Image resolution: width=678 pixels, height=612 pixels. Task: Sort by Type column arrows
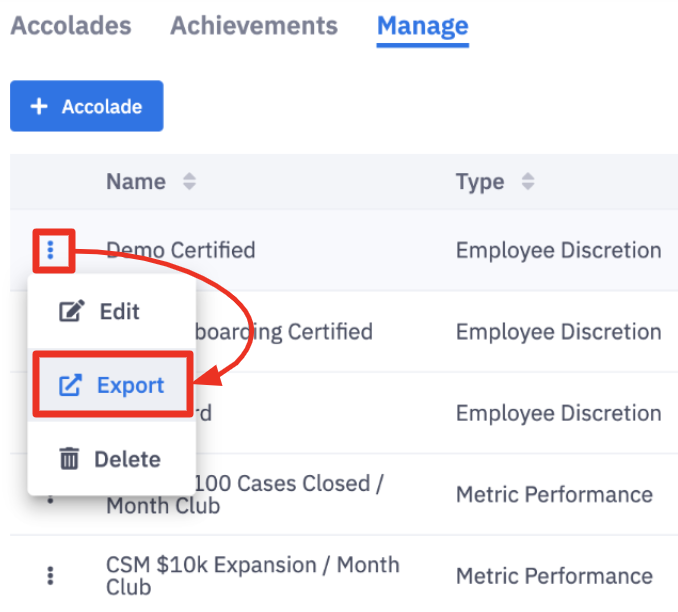(x=528, y=182)
